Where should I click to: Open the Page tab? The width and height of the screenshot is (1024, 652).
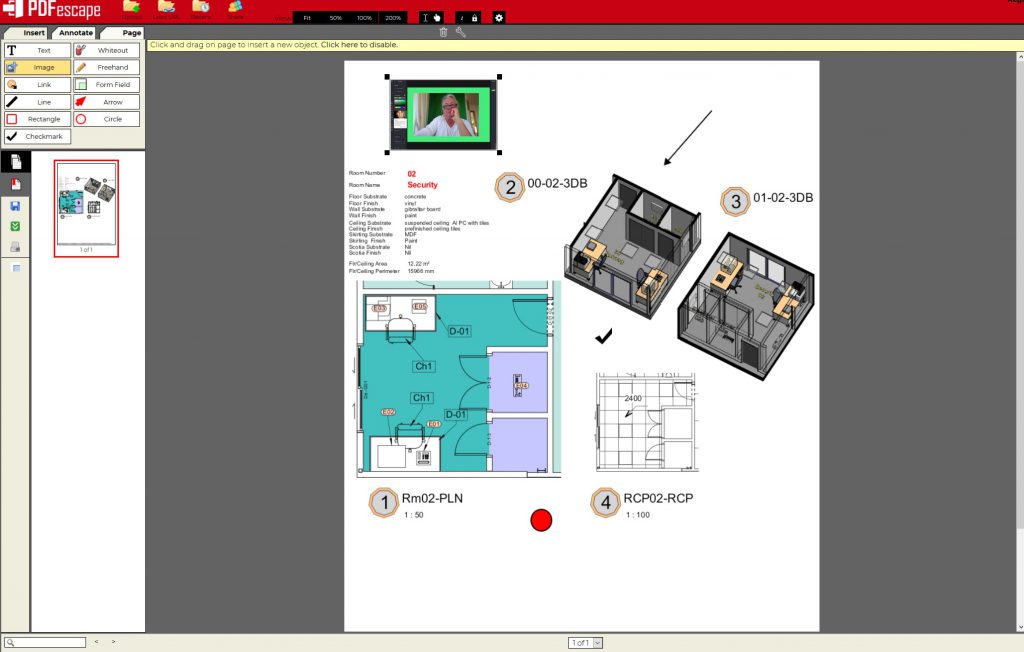[x=131, y=33]
